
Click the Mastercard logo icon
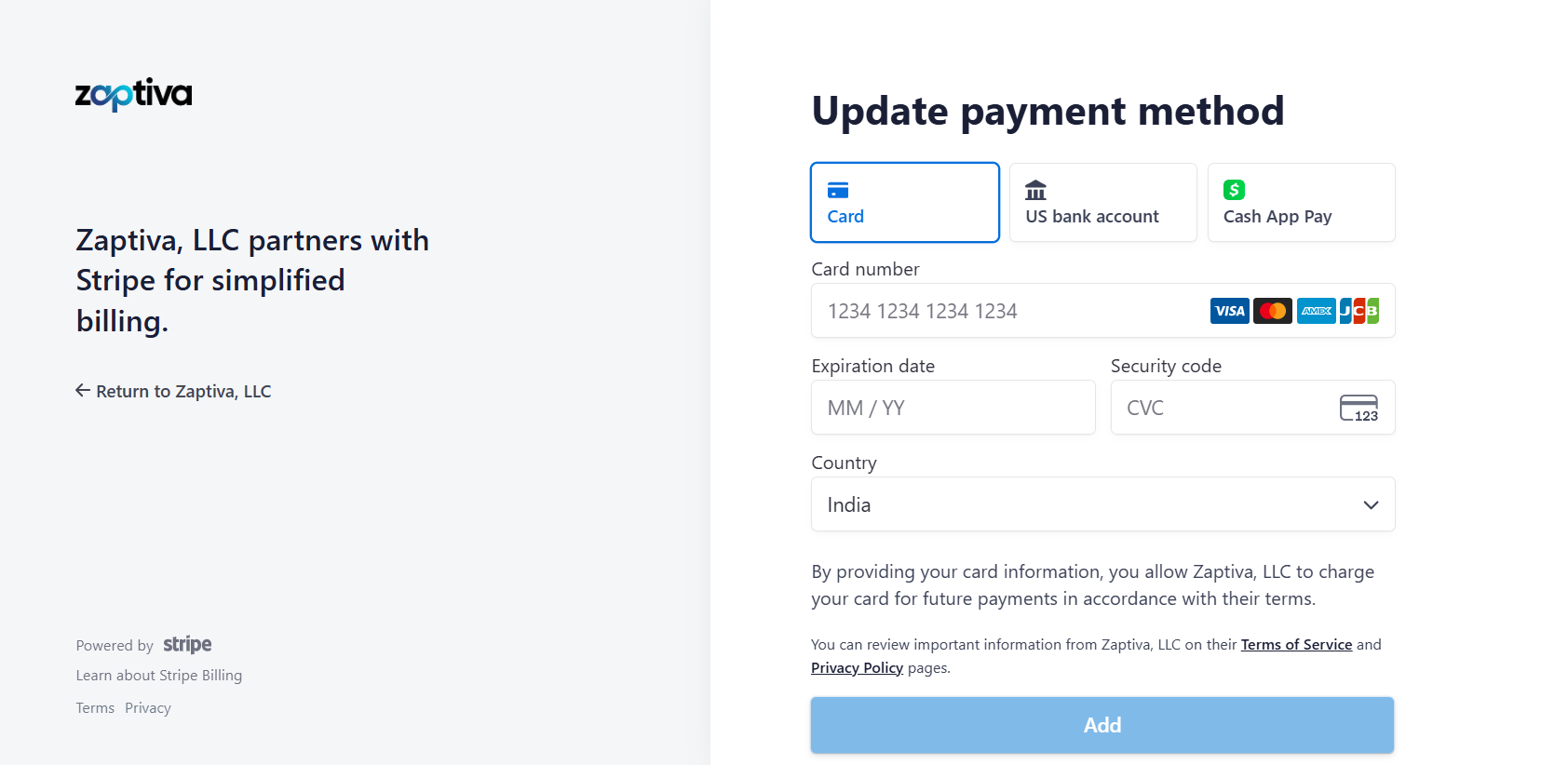coord(1272,311)
